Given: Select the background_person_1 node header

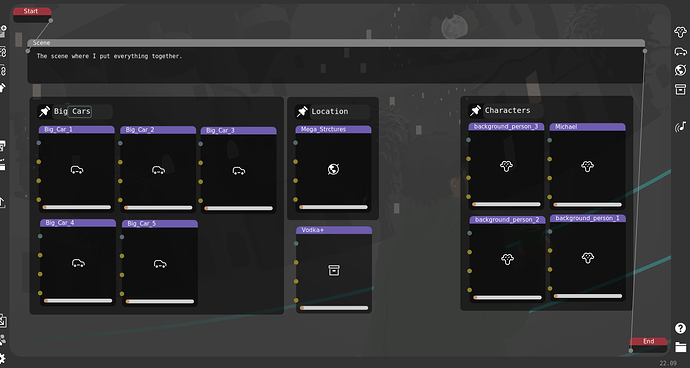Looking at the screenshot, I should click(x=588, y=219).
